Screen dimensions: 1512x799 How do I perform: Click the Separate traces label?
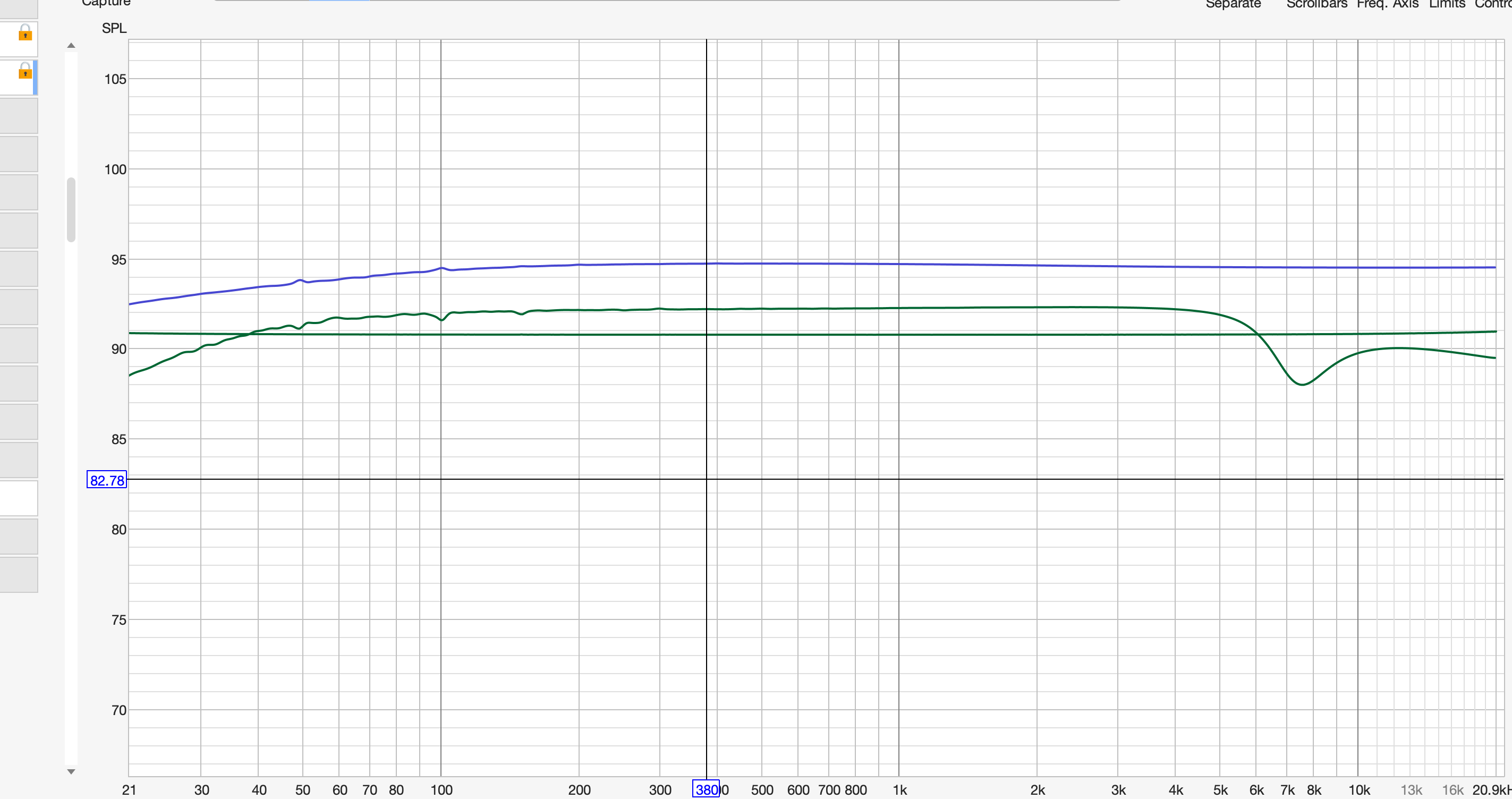[1233, 4]
